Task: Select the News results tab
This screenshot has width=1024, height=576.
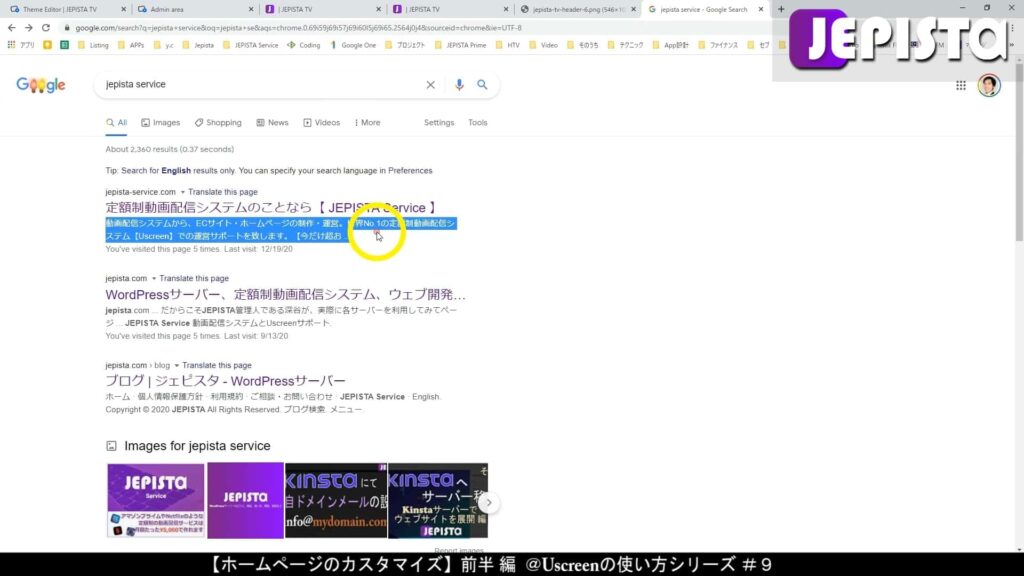Action: pyautogui.click(x=272, y=123)
